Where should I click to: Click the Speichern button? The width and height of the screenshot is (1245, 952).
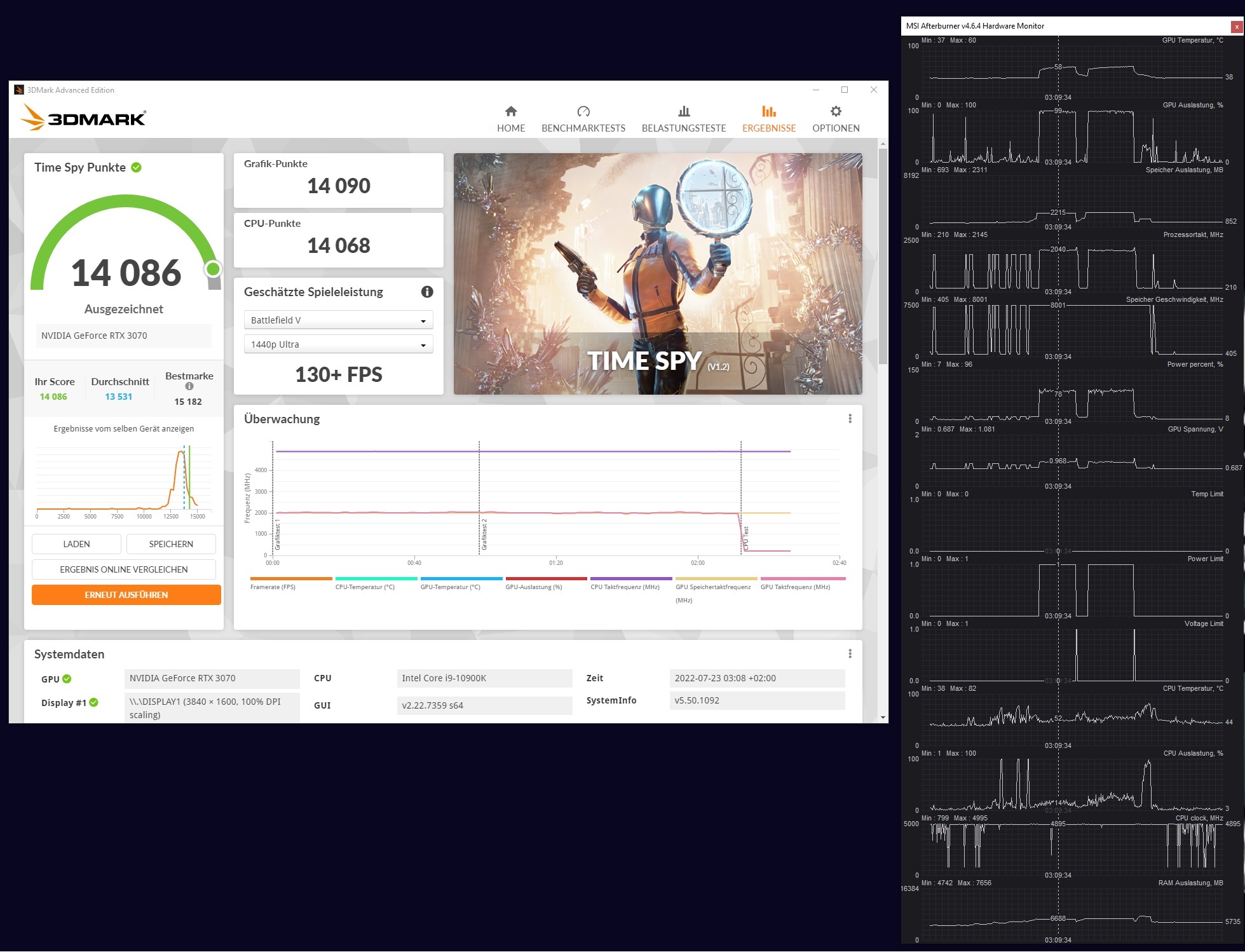tap(171, 544)
